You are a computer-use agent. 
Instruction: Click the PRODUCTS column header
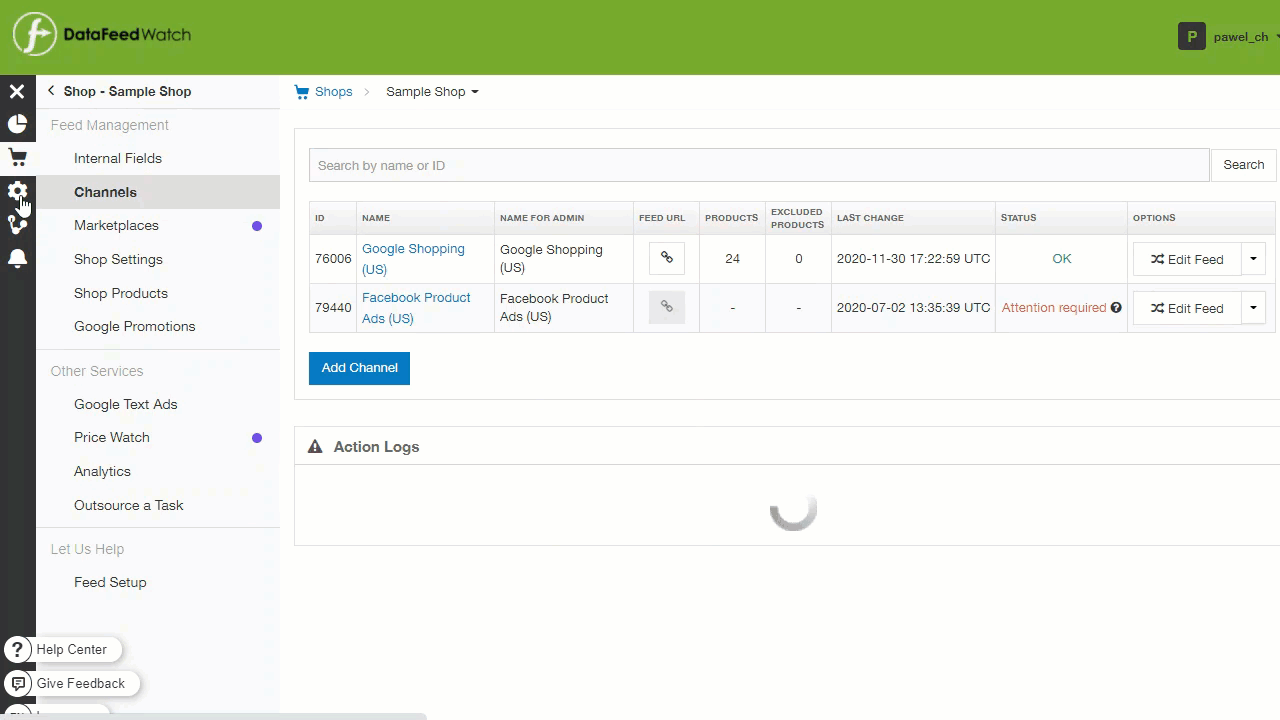(x=731, y=218)
